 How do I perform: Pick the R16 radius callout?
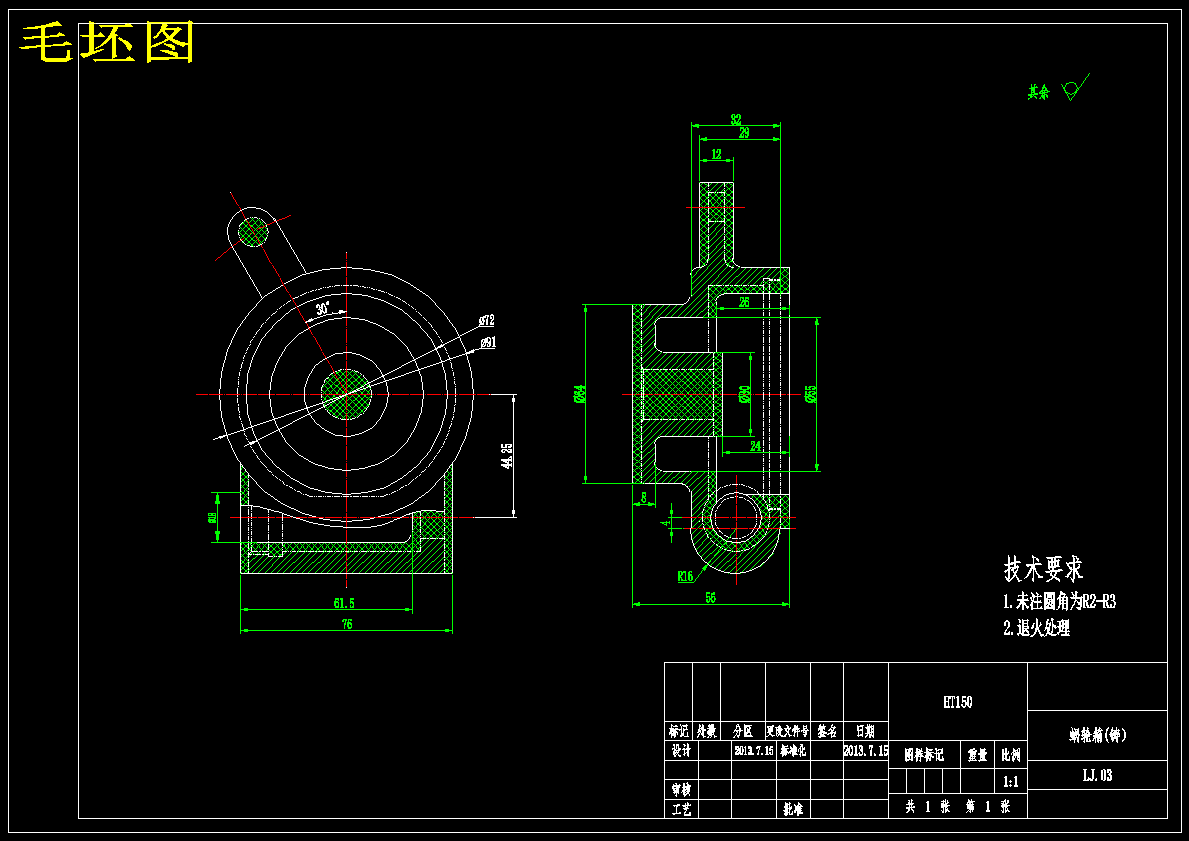tap(685, 576)
